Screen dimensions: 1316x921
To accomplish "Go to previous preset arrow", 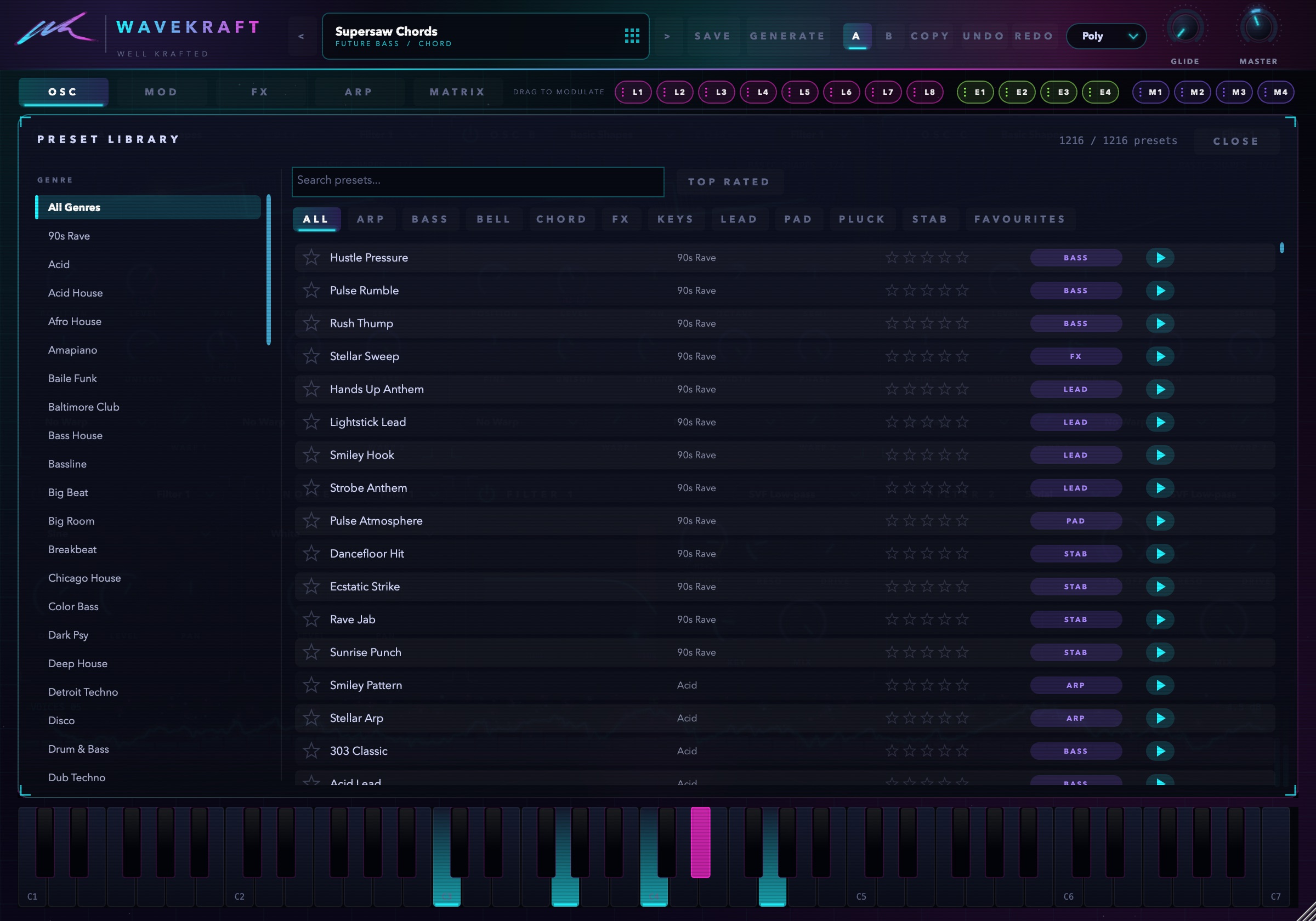I will coord(301,36).
